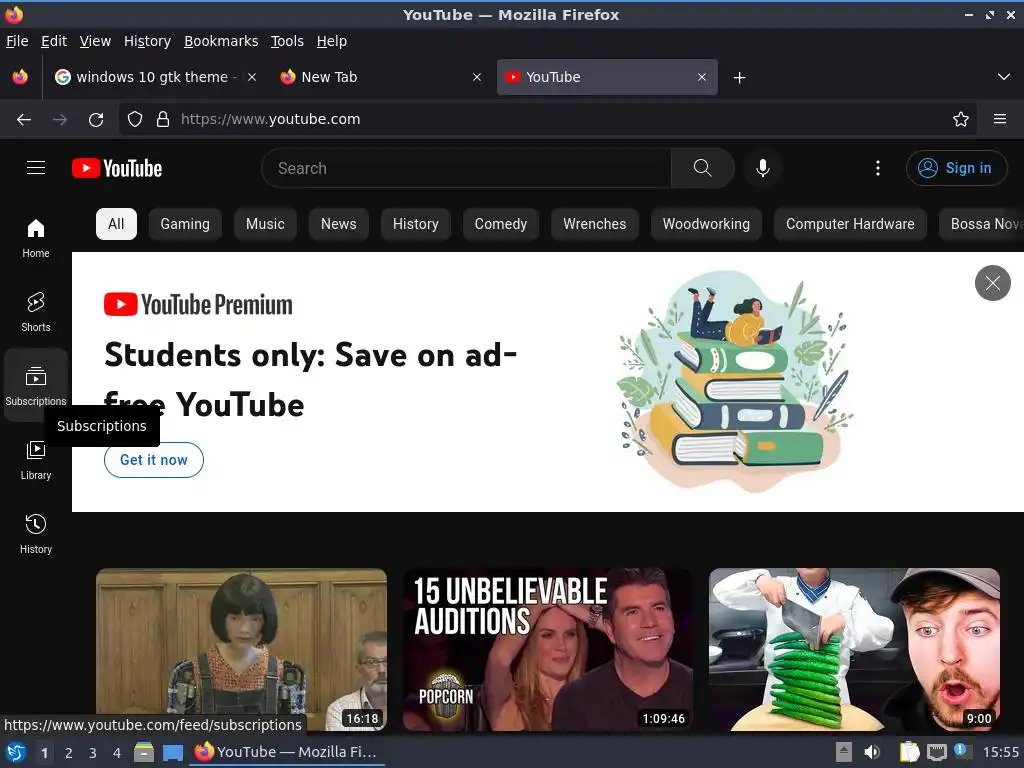Click the show desktop taskbar icon
Image resolution: width=1024 pixels, height=768 pixels.
pos(172,752)
